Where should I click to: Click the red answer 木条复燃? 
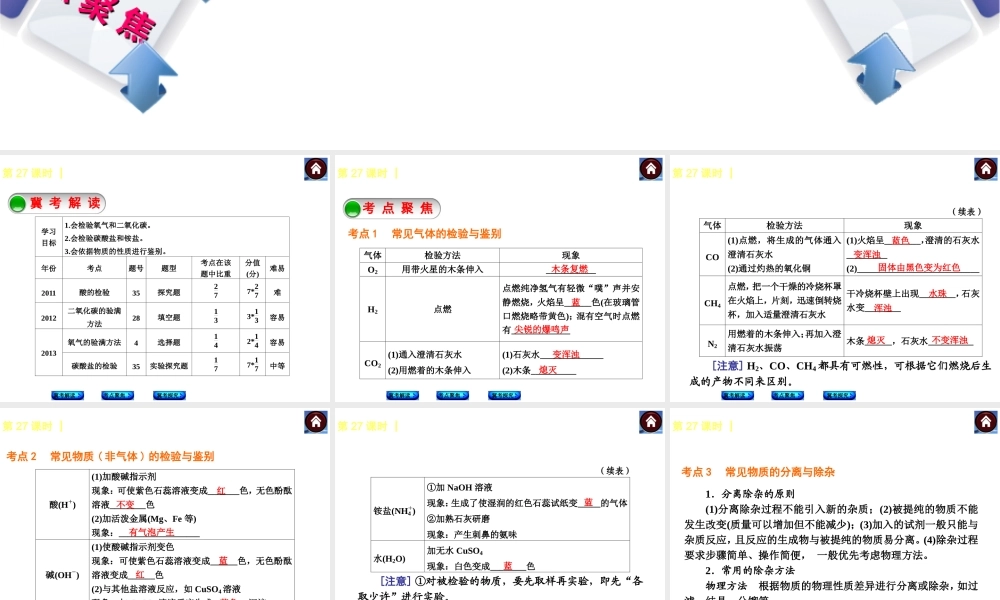coord(570,269)
